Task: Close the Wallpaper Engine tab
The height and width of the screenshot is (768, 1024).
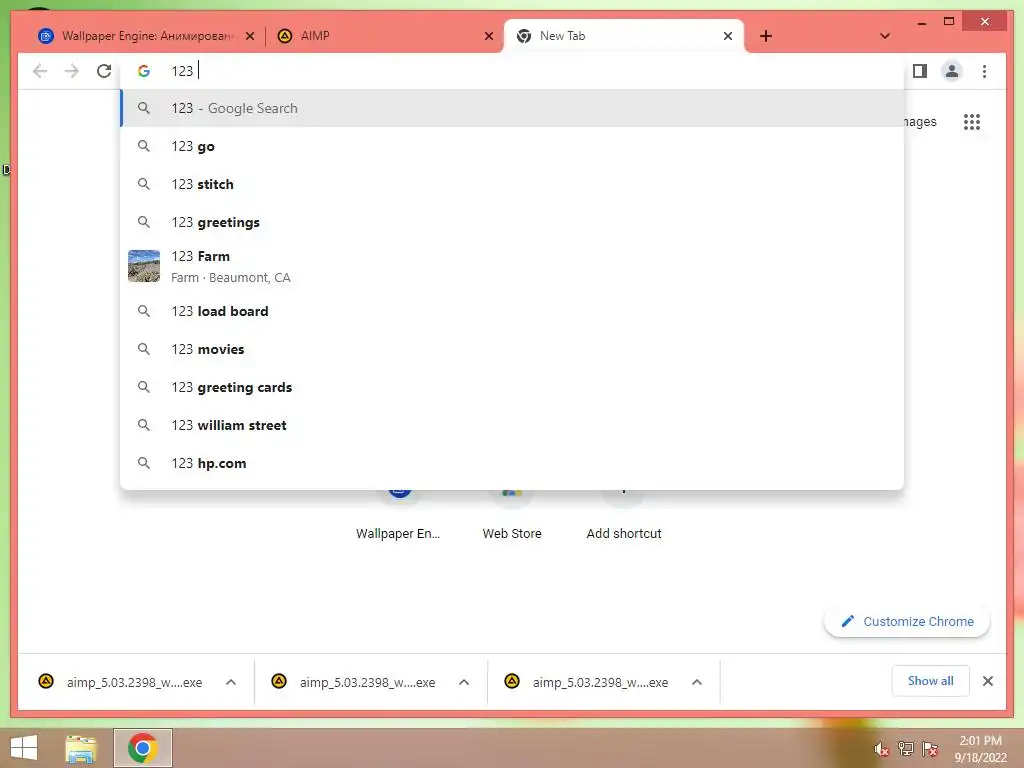Action: [249, 36]
